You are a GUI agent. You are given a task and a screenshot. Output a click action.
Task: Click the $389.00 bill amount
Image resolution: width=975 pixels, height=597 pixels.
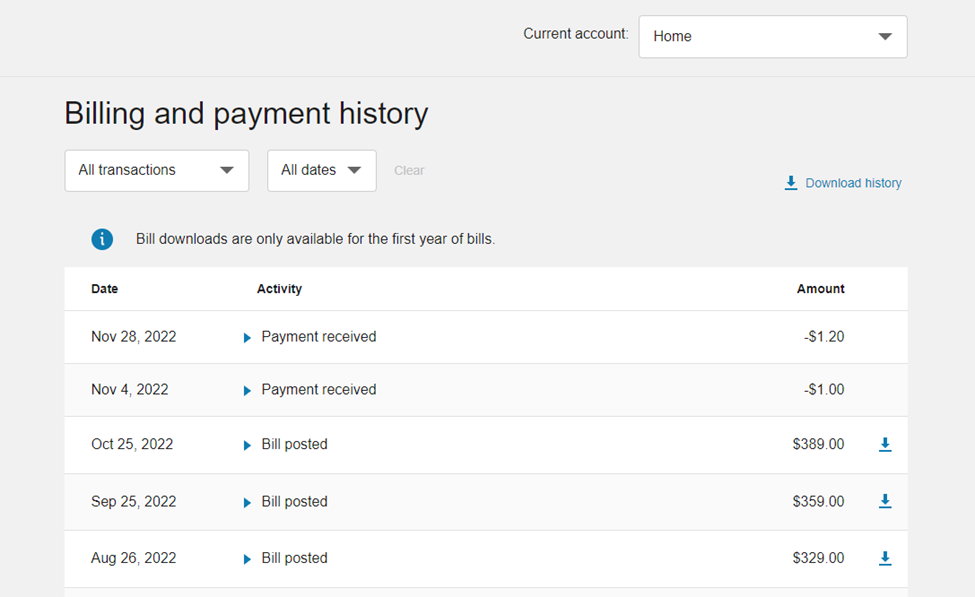pos(818,444)
